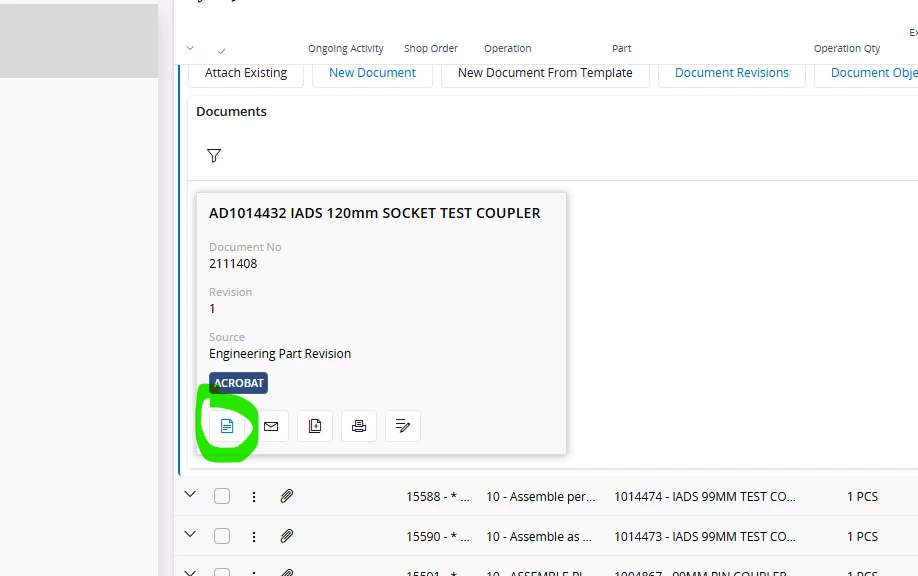This screenshot has height=576, width=918.
Task: Click the Engineering Part Revision source text
Action: point(280,354)
